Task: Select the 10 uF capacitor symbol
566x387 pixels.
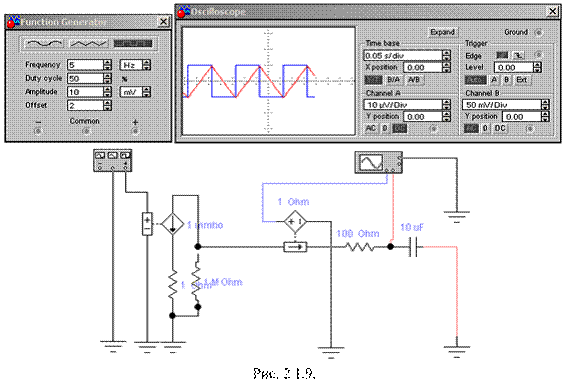Action: click(x=414, y=247)
